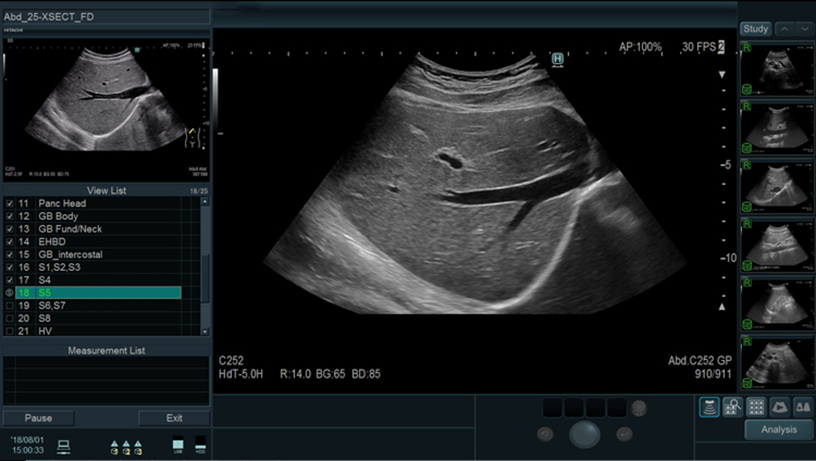
Task: Select the ultrasound probe icon
Action: [x=709, y=406]
